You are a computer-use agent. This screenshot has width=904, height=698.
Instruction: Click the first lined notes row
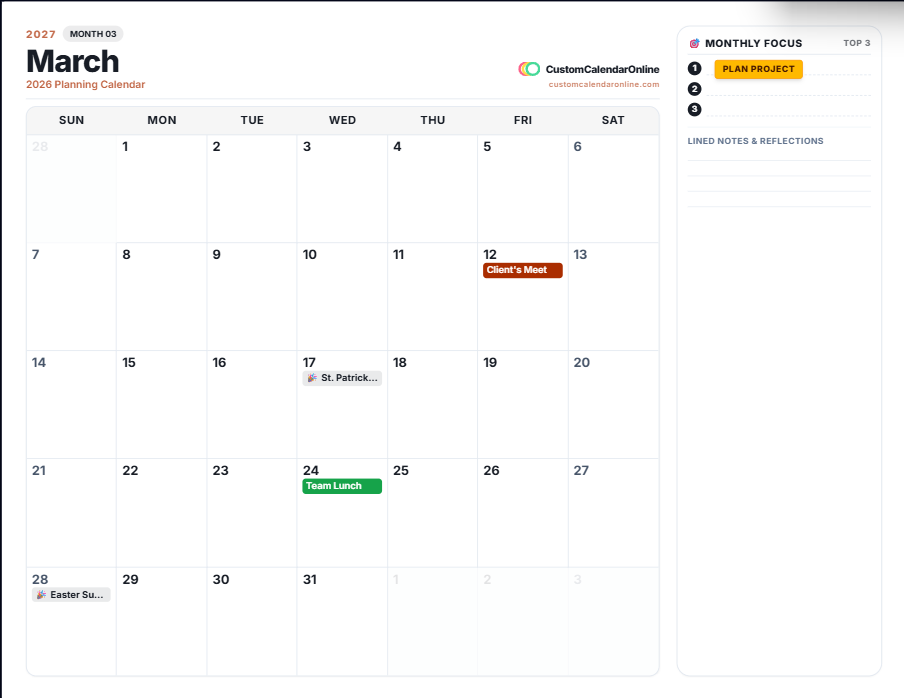779,153
